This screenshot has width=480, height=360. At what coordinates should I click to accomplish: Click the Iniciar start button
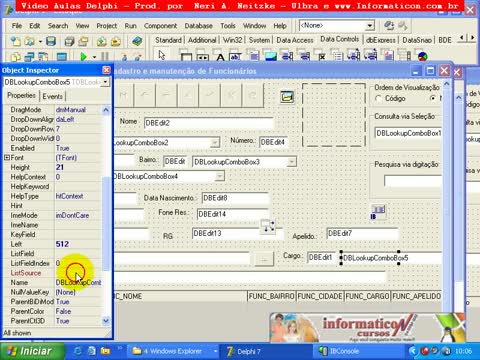coord(32,351)
